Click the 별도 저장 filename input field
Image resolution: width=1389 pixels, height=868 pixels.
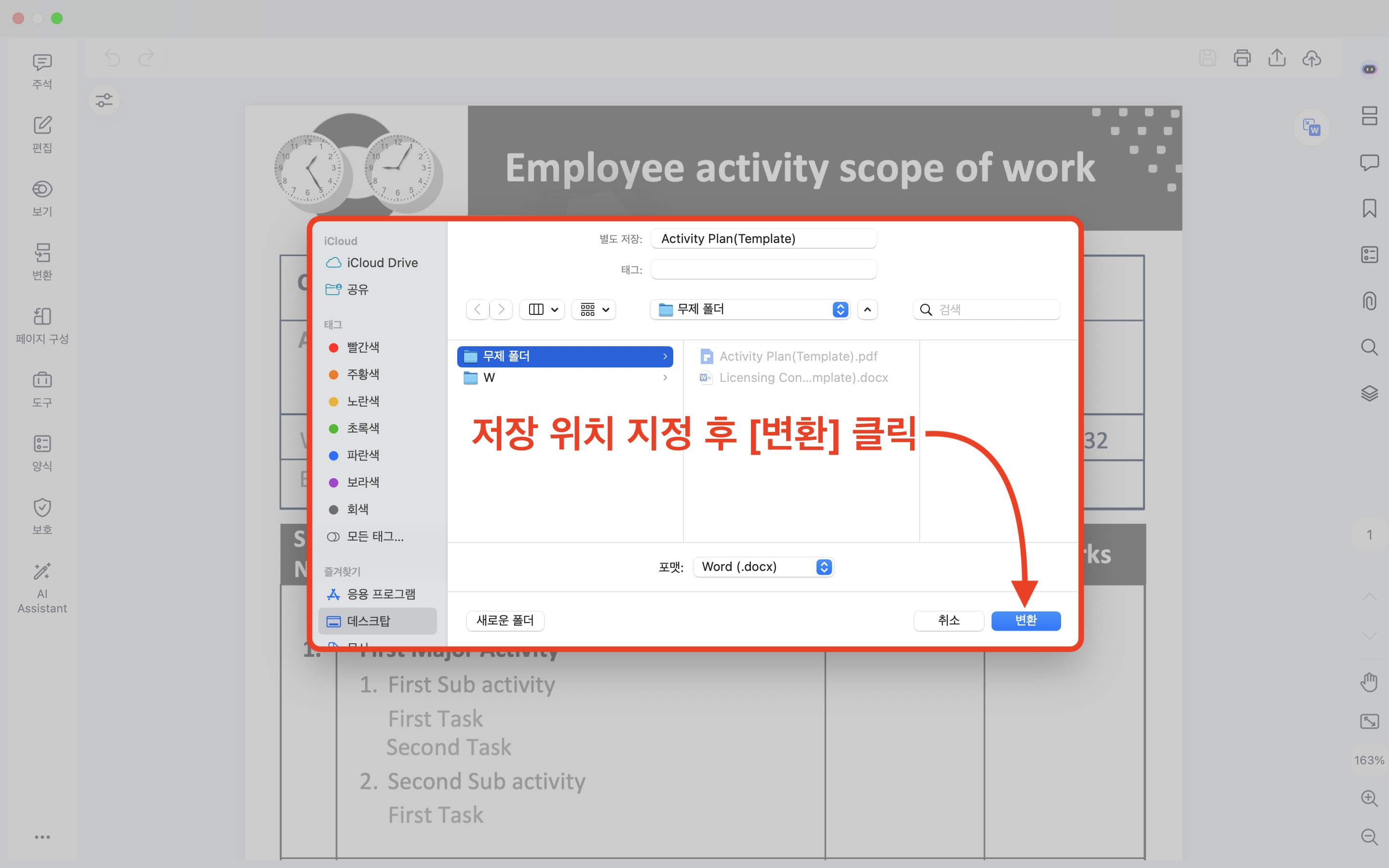click(763, 239)
